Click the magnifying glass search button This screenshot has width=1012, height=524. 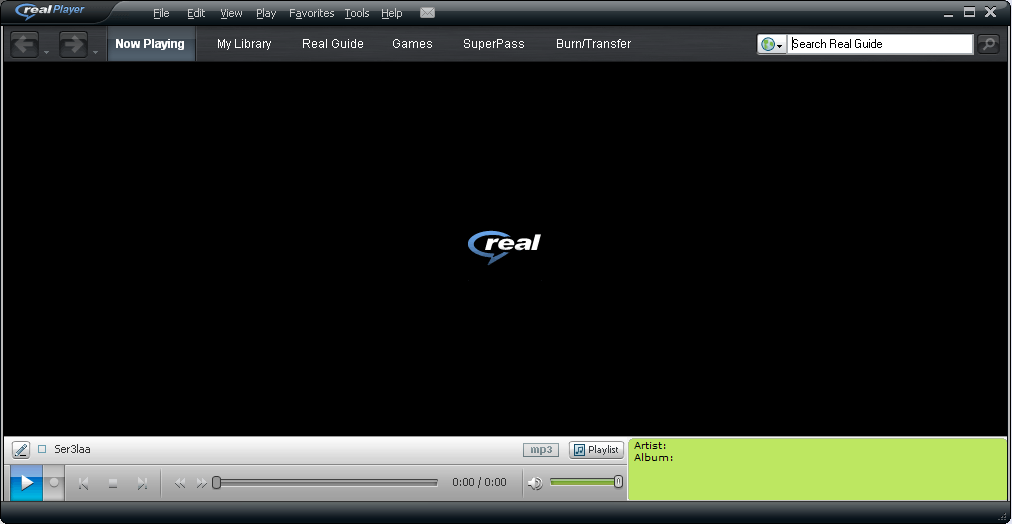click(988, 44)
